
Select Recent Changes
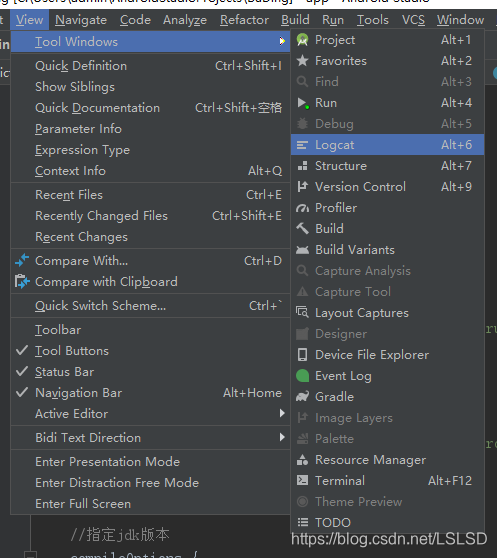[151, 237]
